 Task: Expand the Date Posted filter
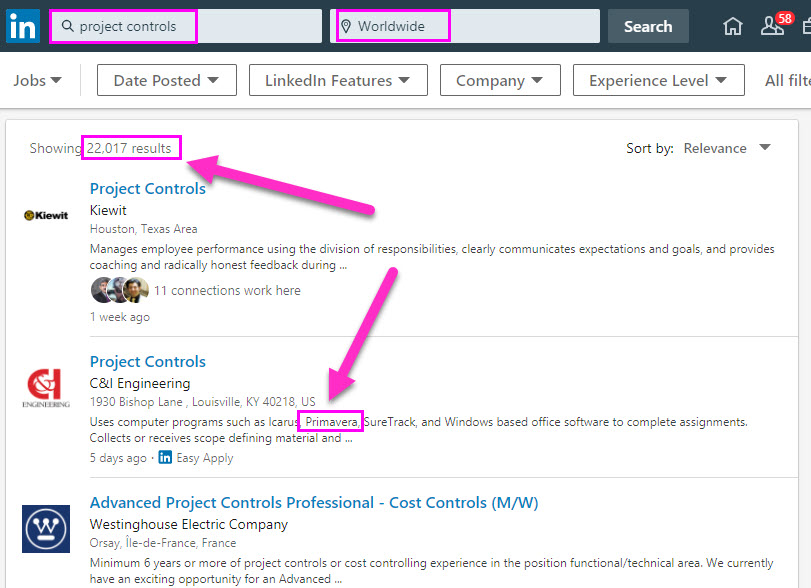point(167,80)
